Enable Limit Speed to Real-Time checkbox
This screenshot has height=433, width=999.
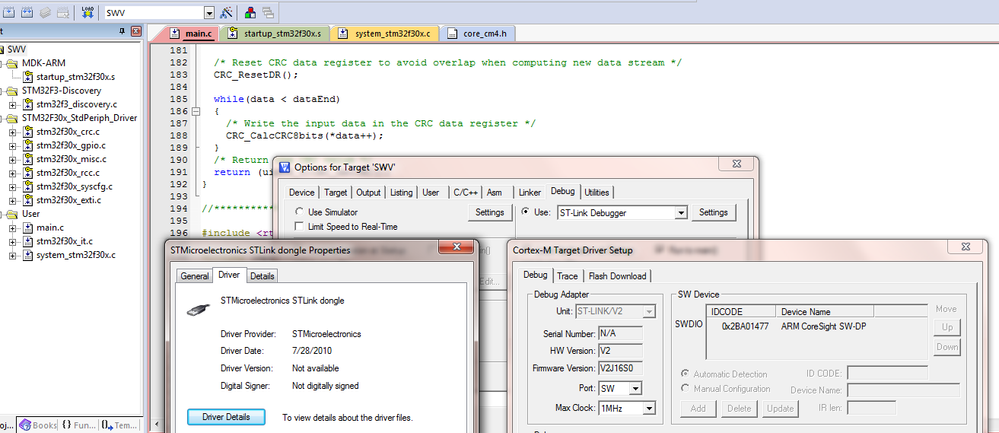coord(299,227)
